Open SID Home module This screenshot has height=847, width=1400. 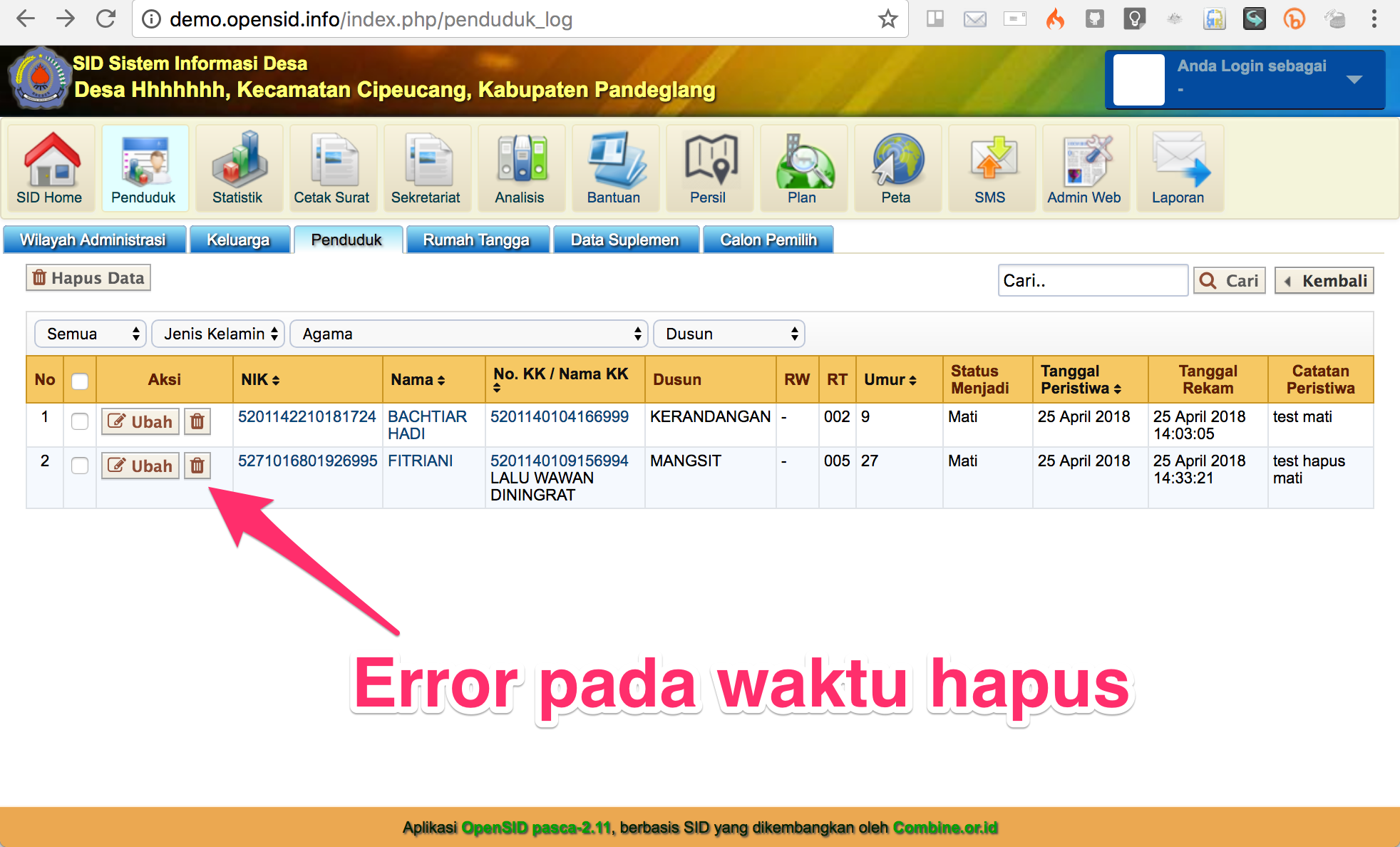[50, 168]
